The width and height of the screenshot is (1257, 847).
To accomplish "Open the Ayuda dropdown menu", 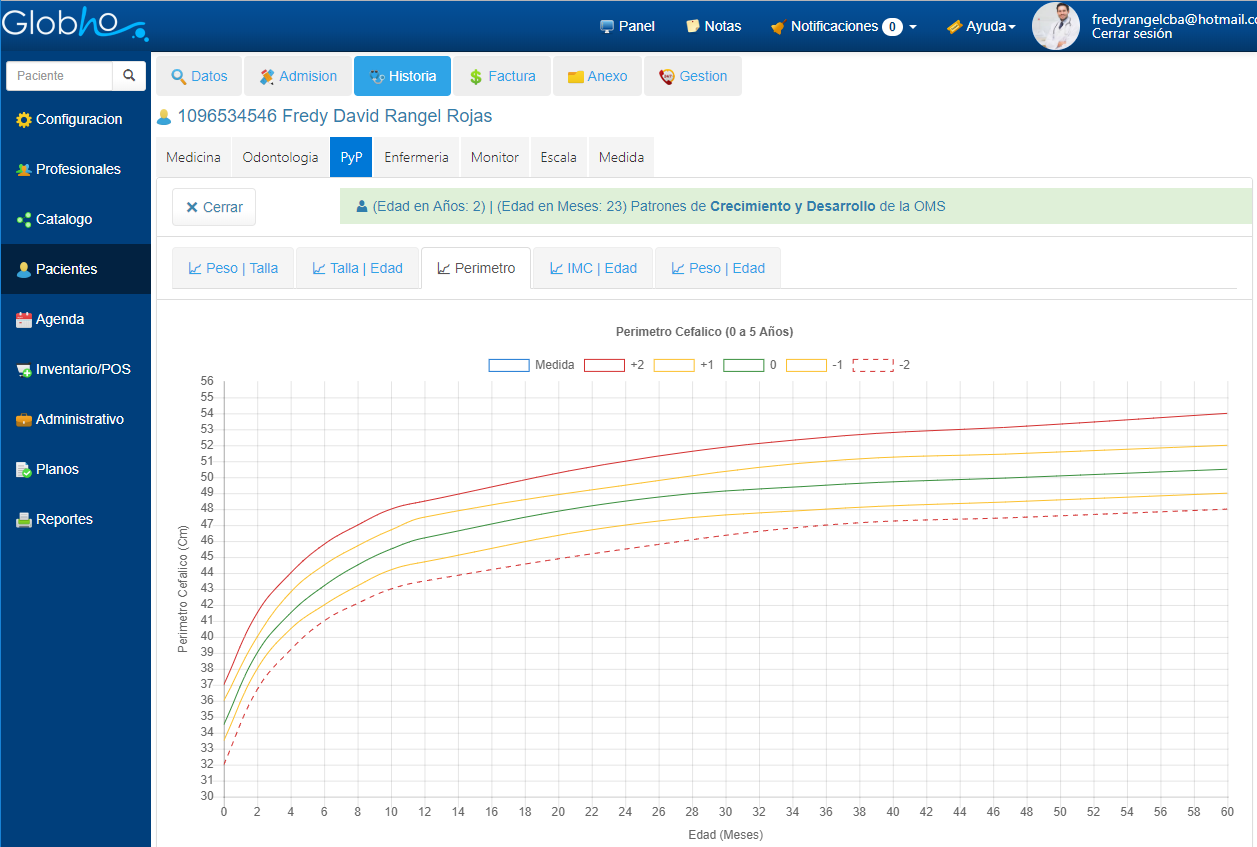I will click(981, 26).
